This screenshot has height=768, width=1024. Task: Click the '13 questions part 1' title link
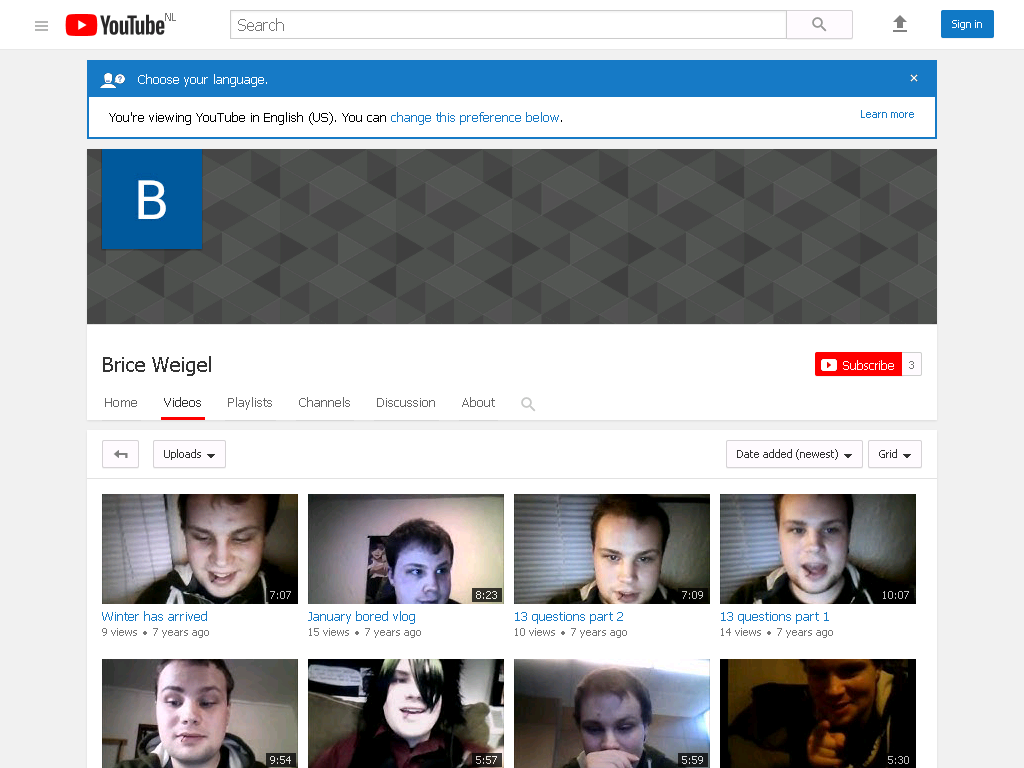(775, 616)
